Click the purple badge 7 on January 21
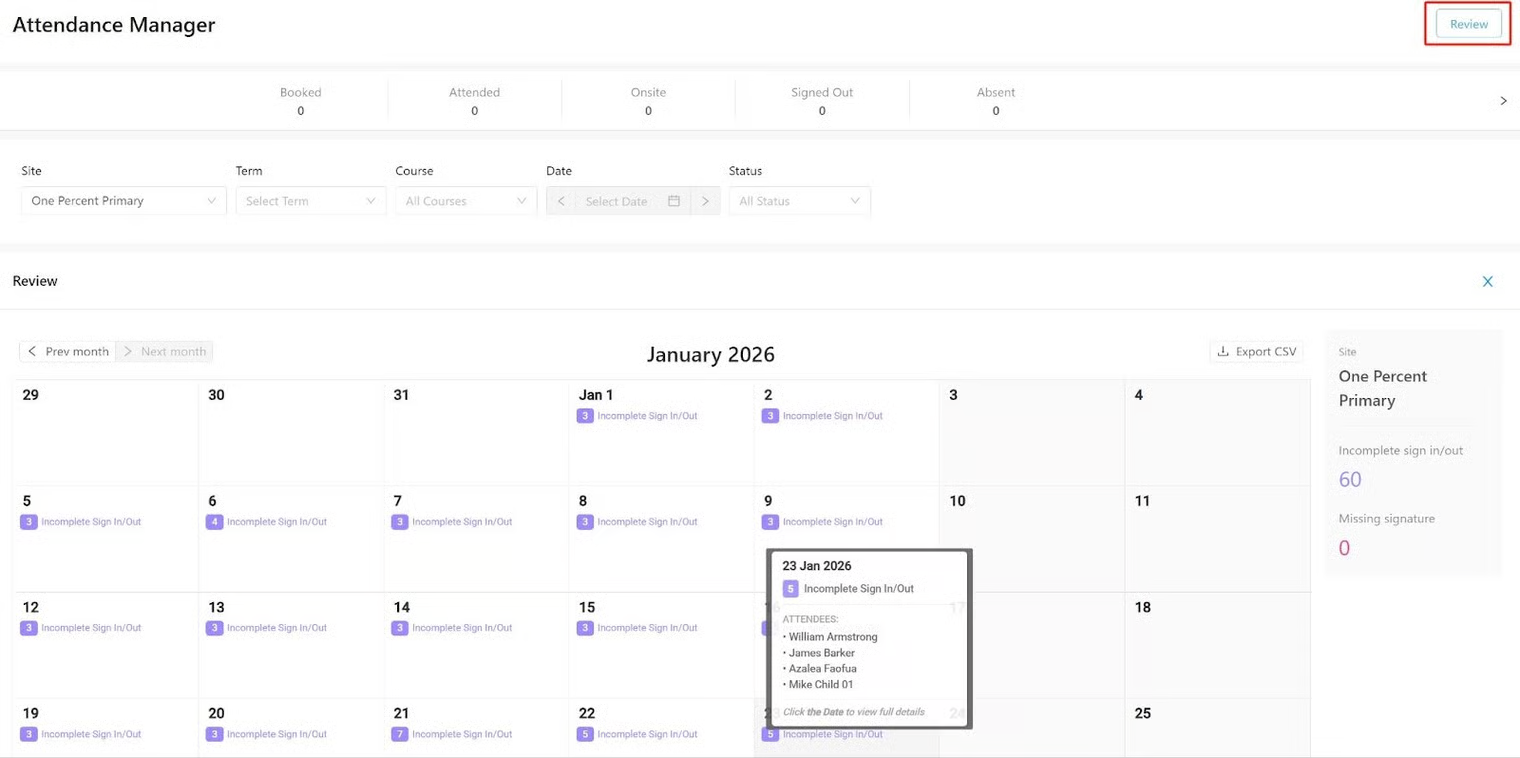The width and height of the screenshot is (1520, 758). [400, 734]
